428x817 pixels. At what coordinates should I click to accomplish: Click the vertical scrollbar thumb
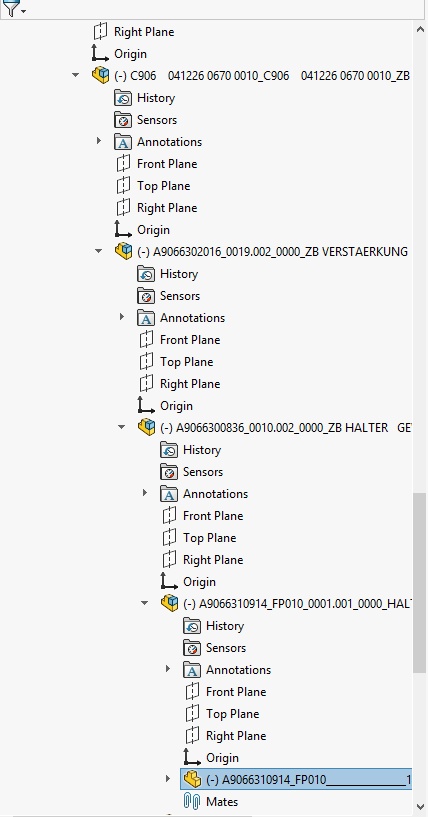[x=420, y=583]
